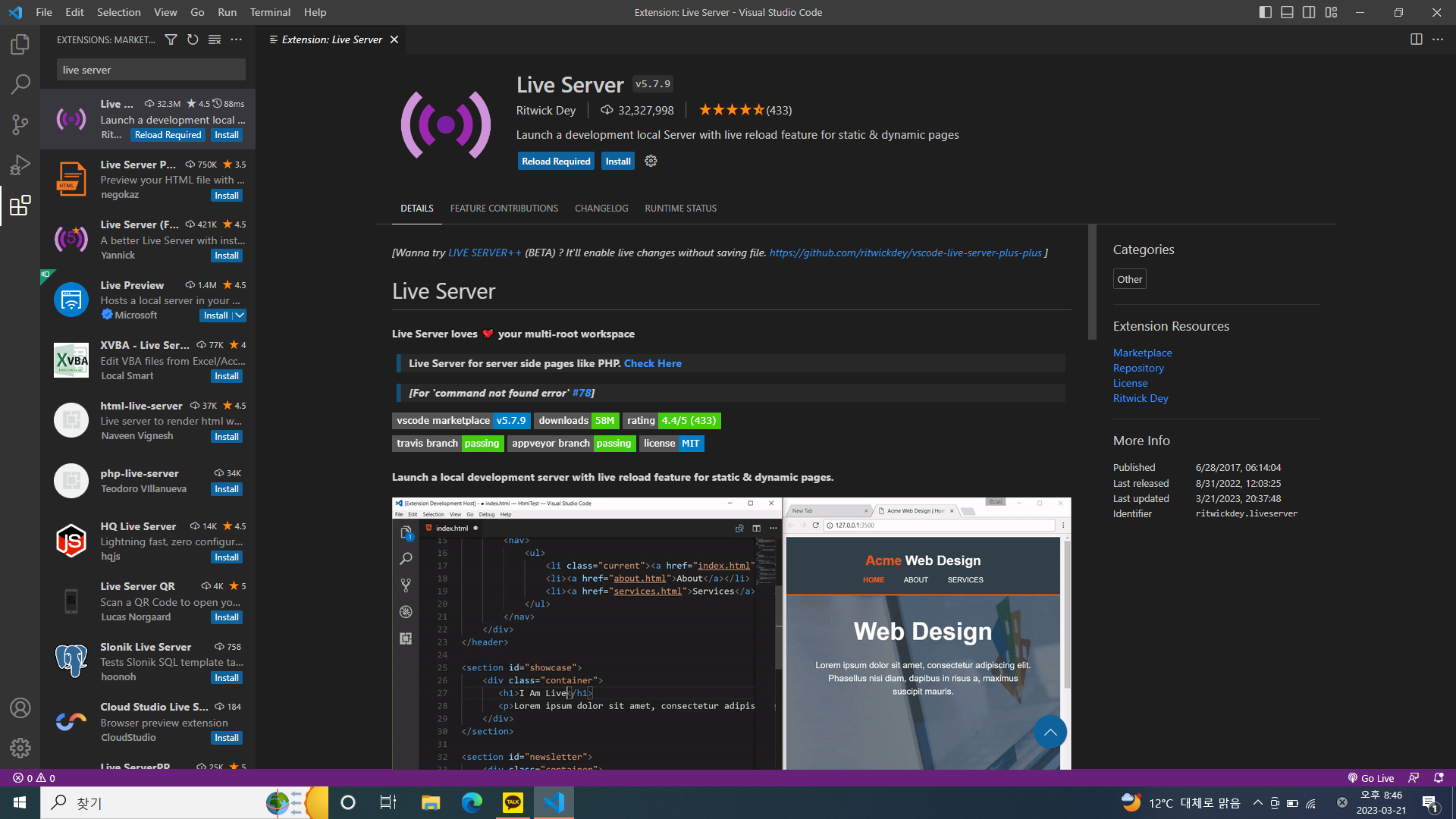
Task: Open the Run and Debug view
Action: point(20,165)
